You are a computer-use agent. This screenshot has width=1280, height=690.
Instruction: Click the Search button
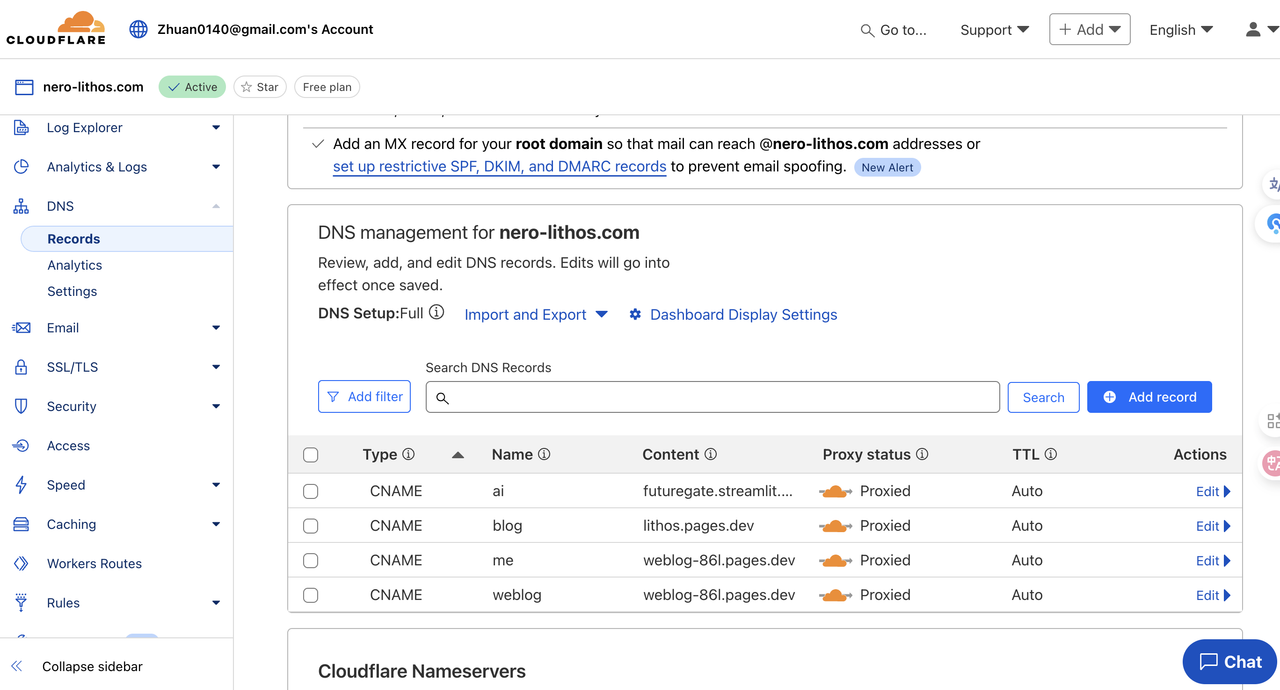(1043, 397)
